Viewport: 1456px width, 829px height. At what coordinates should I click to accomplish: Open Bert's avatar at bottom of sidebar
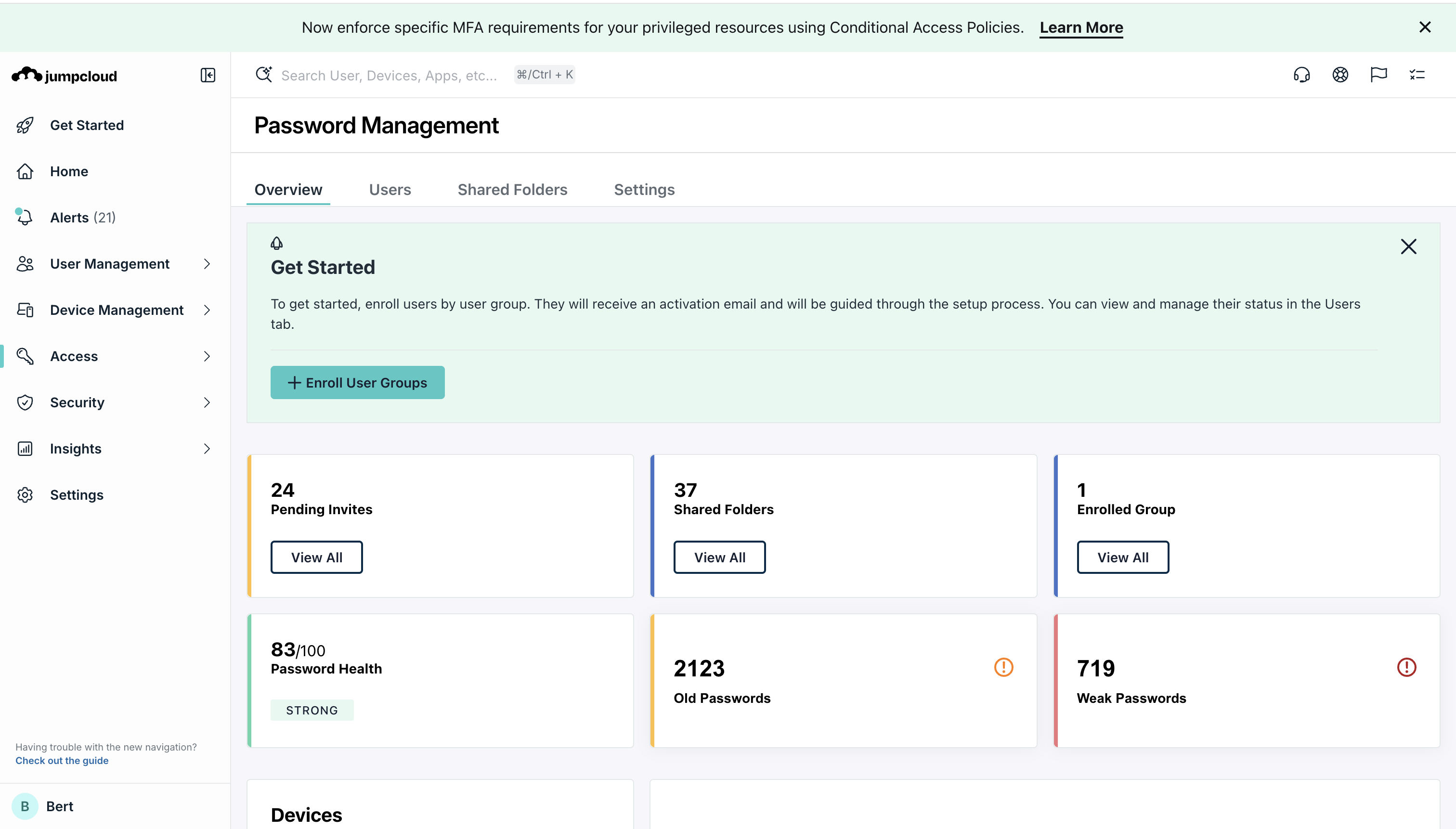(25, 806)
